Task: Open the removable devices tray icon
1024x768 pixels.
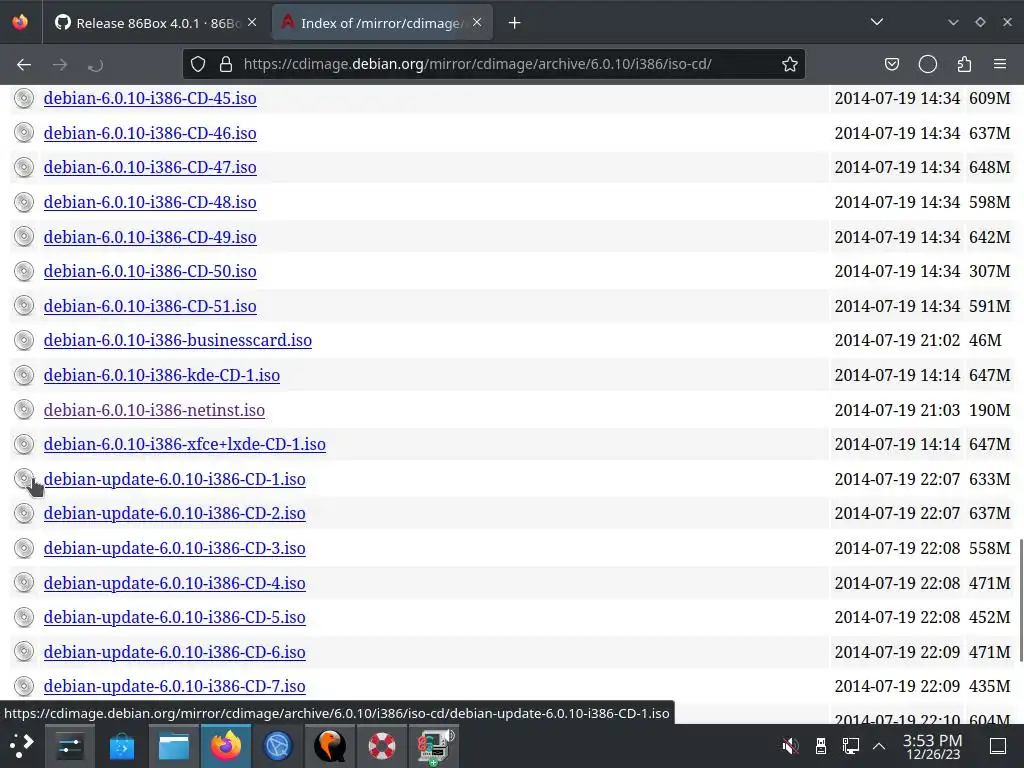Action: point(821,745)
